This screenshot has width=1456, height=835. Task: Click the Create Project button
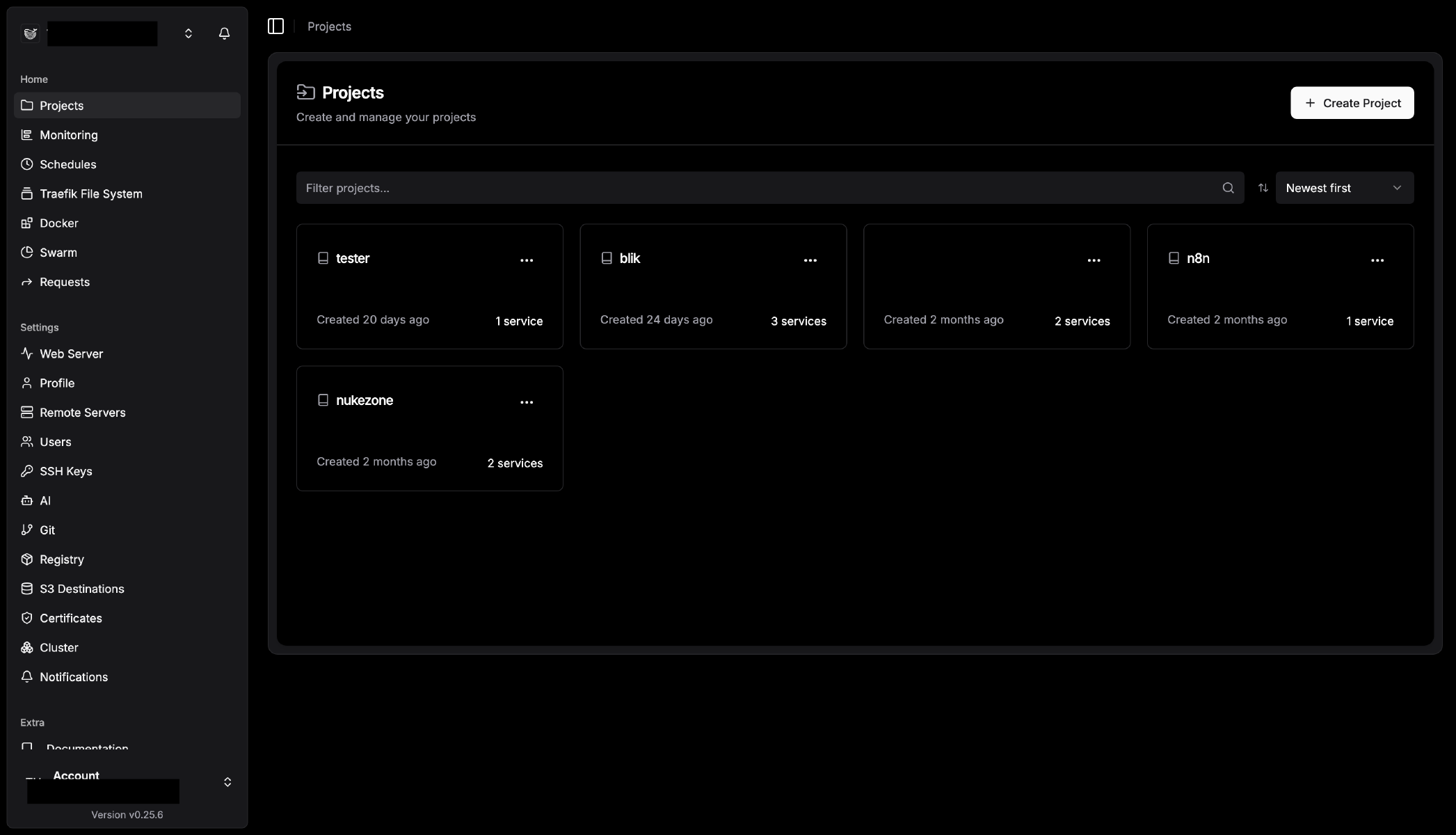tap(1352, 103)
